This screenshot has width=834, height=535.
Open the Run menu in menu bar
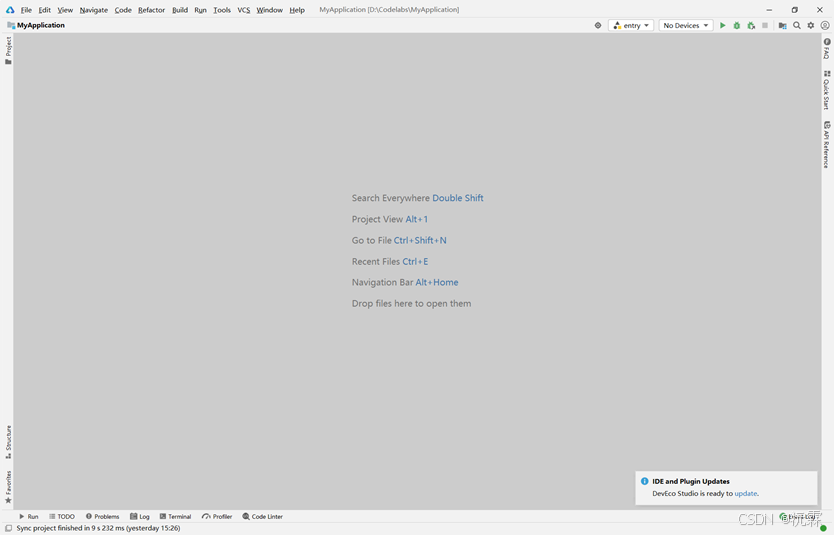(x=201, y=10)
